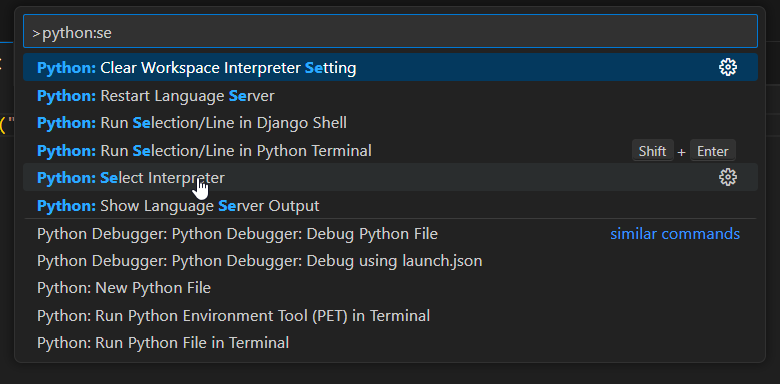This screenshot has width=780, height=384.
Task: Select Run Selection/Line in Django Shell
Action: [x=390, y=123]
